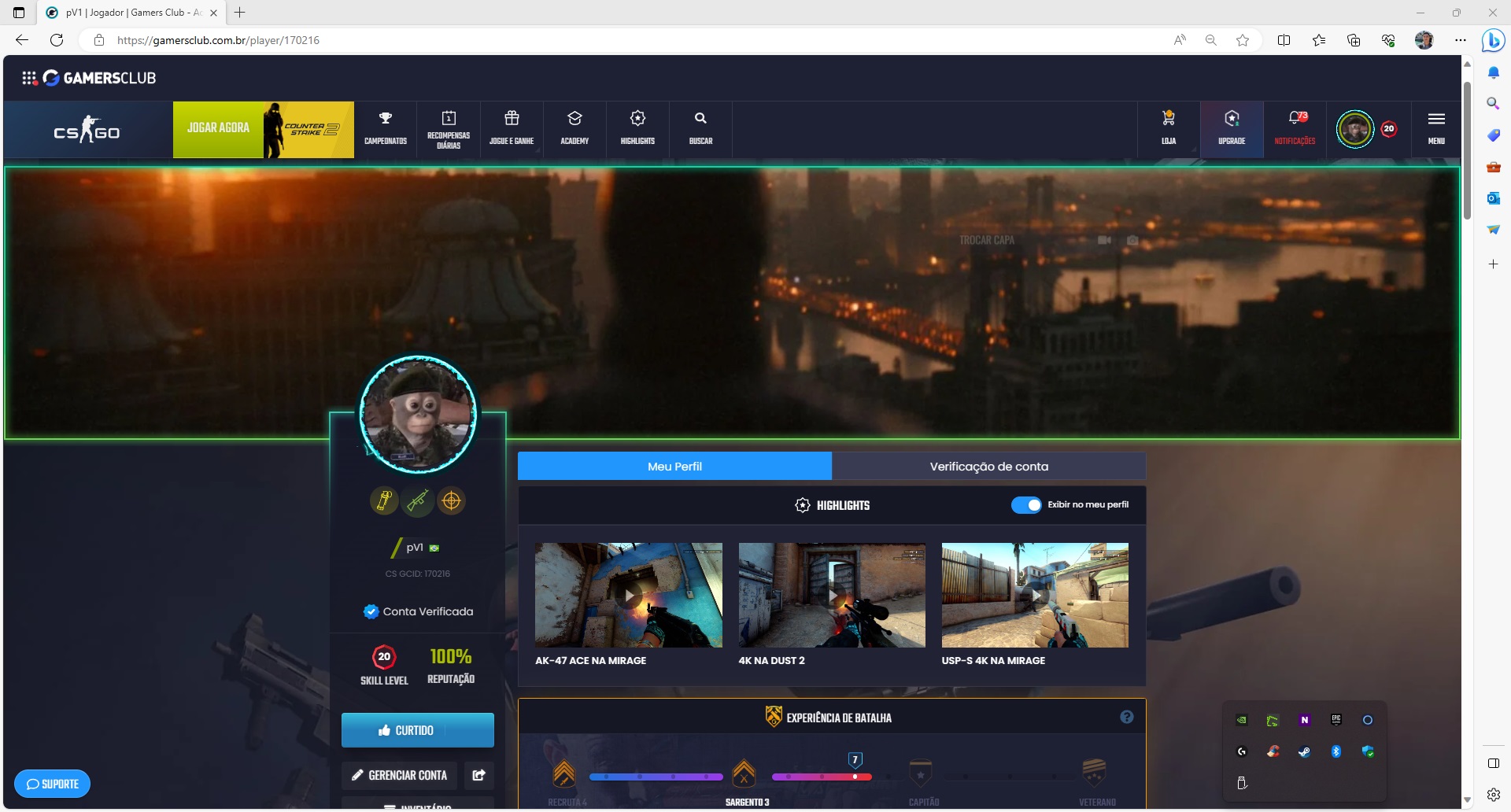
Task: Click the Conta Verificada label
Action: (x=419, y=611)
